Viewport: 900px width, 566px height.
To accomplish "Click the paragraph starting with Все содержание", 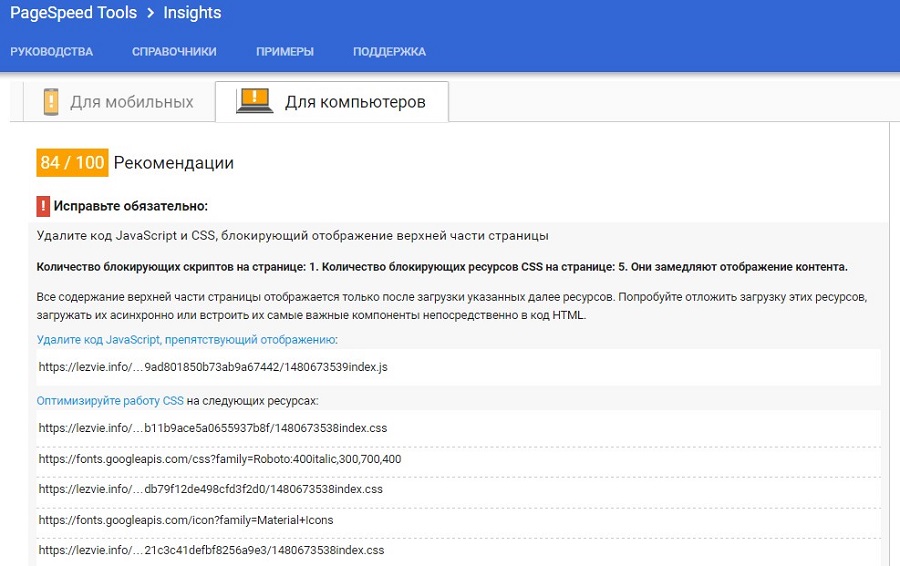I will pyautogui.click(x=452, y=306).
